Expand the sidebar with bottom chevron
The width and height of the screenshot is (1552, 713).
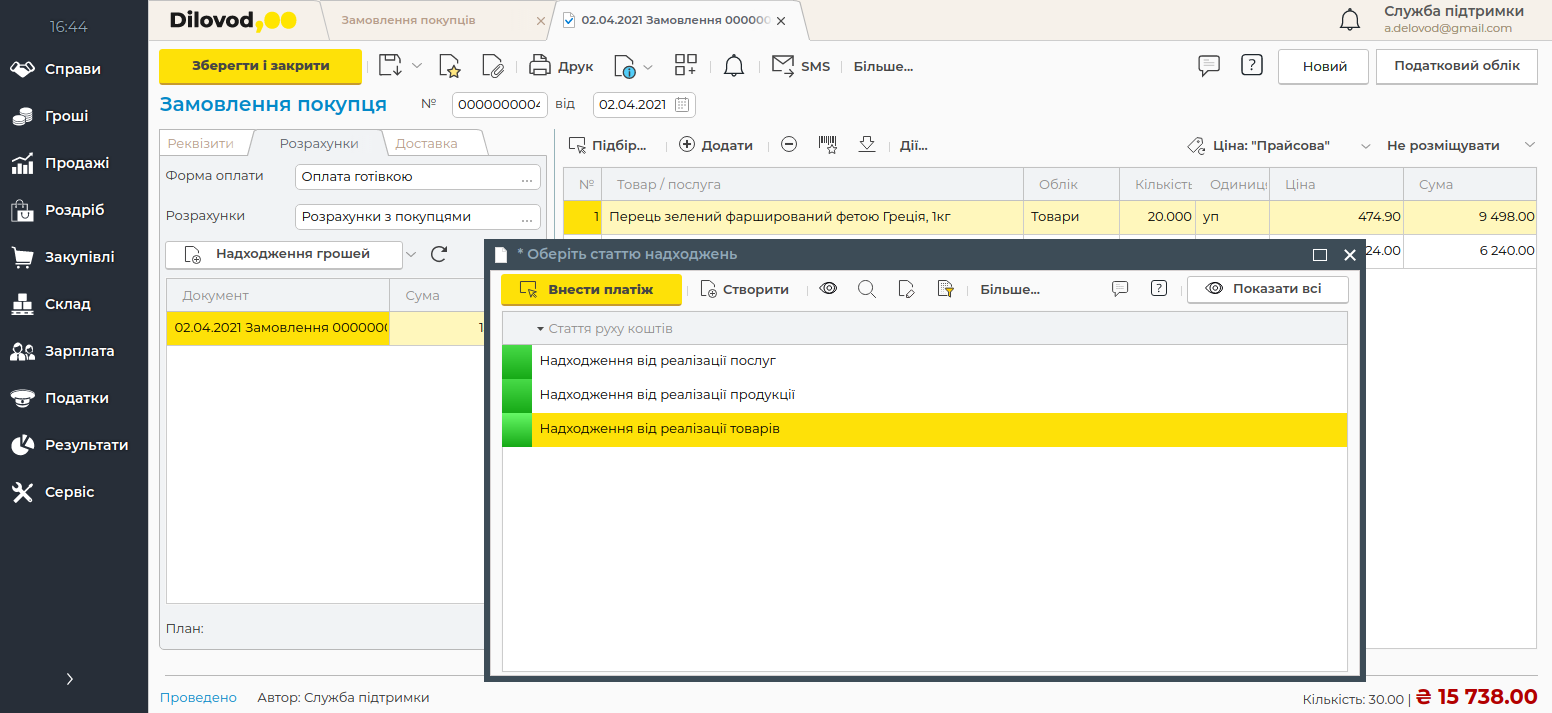click(x=70, y=679)
